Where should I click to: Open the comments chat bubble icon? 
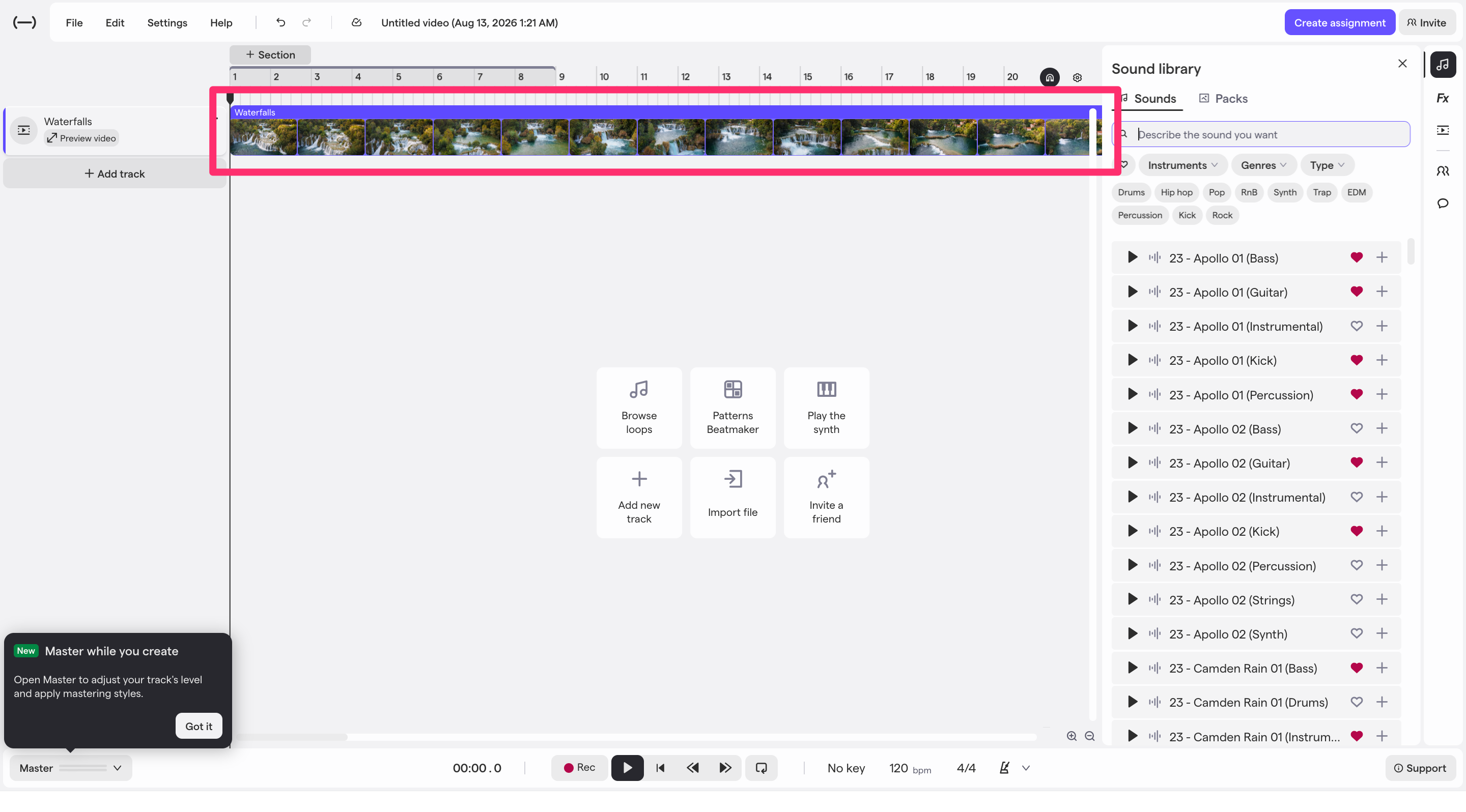click(x=1443, y=203)
